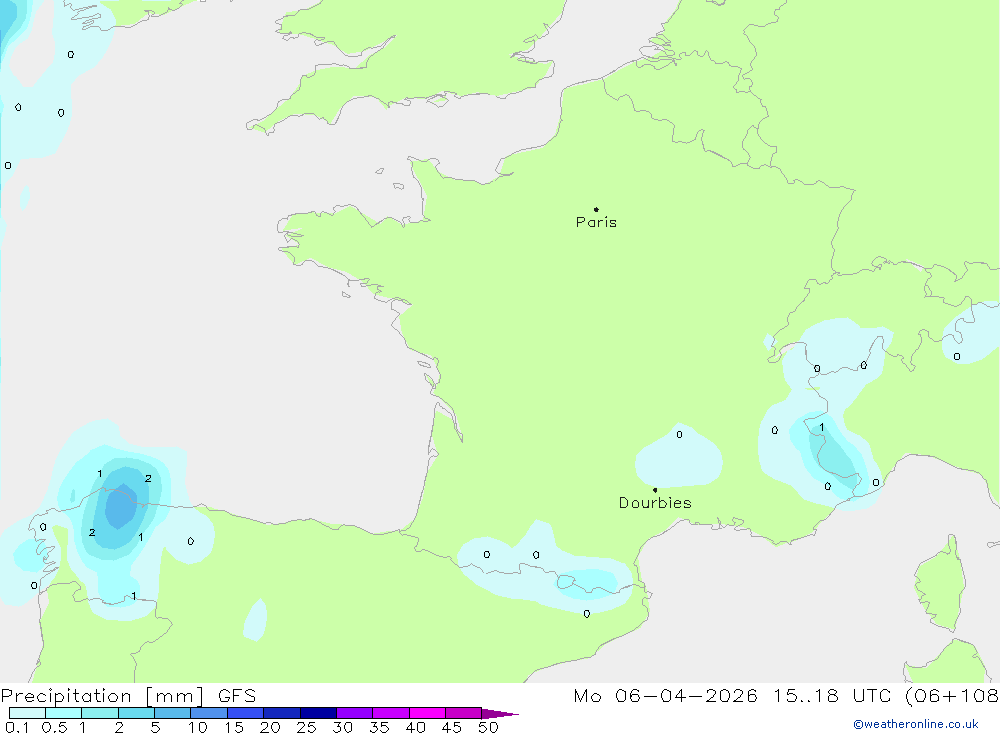The height and width of the screenshot is (733, 1000).
Task: Pick the 0.1–0.5 mm legend swatch
Action: (x=27, y=713)
